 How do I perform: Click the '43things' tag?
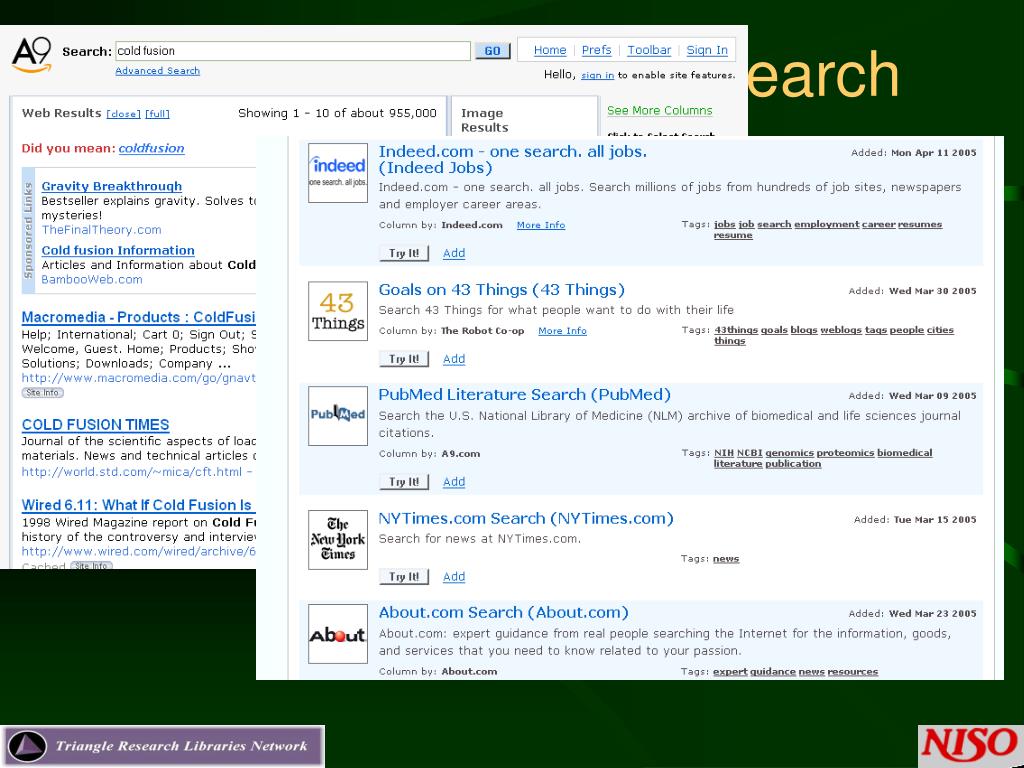pos(736,330)
